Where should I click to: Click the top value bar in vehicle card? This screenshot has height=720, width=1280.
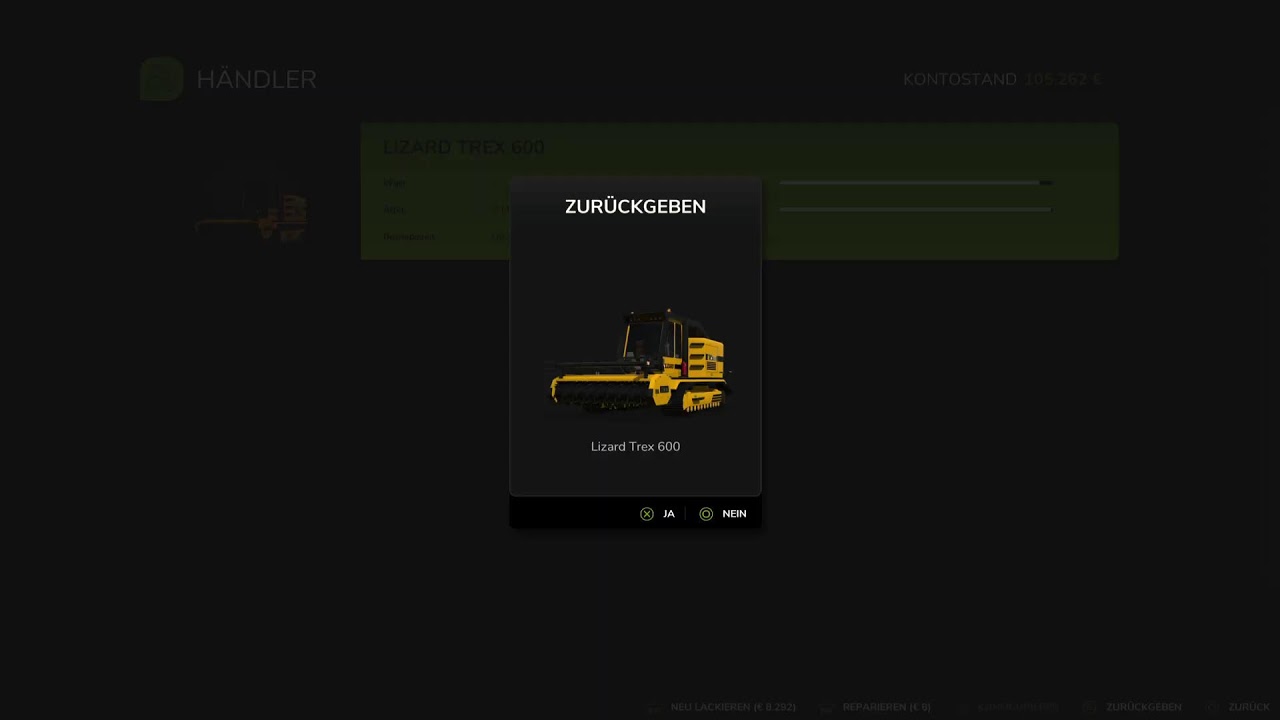coord(915,183)
